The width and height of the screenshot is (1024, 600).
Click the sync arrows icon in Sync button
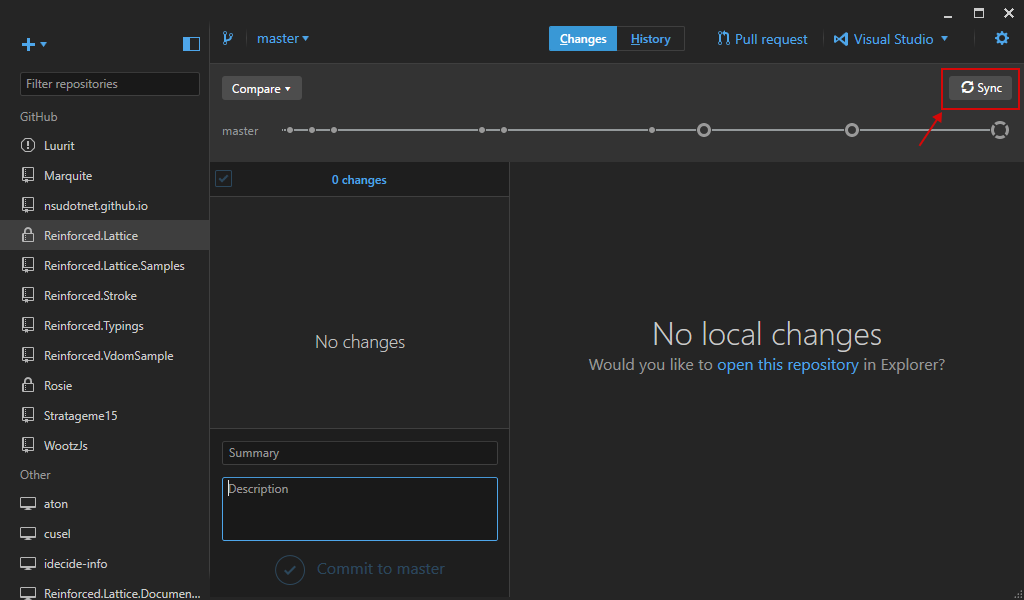coord(967,87)
